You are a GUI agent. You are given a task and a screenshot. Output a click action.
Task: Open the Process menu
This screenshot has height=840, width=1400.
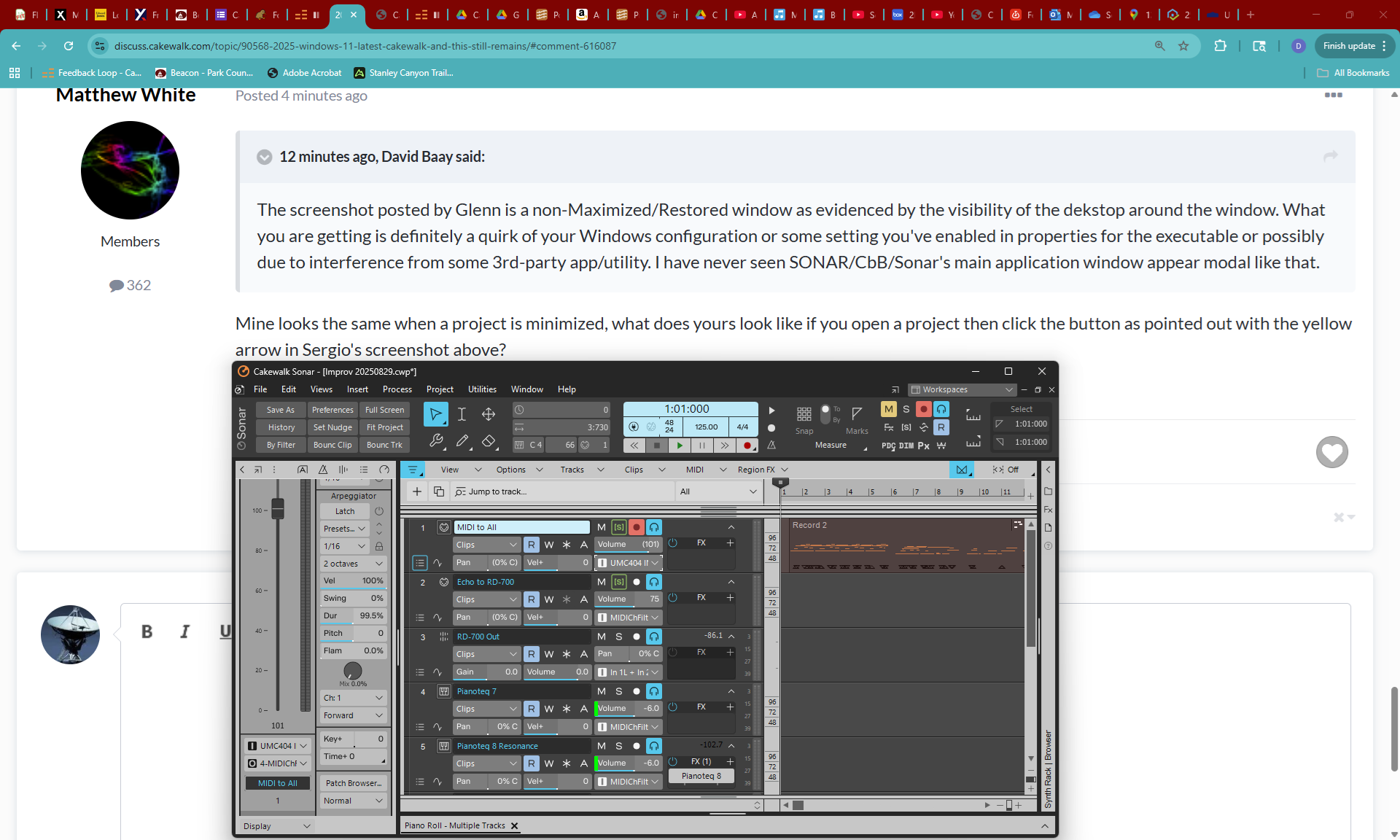397,389
